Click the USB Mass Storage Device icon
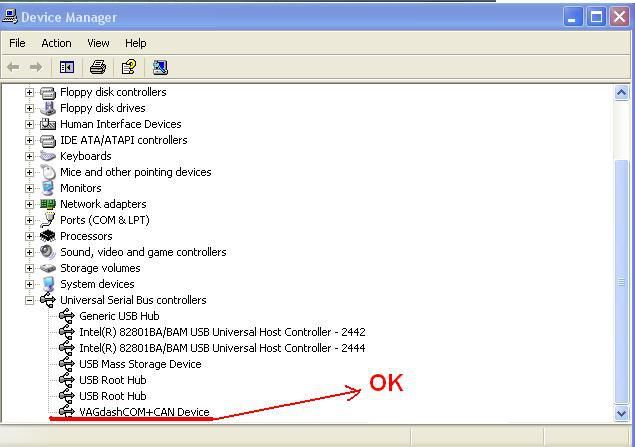Screen dimensions: 635x447 pos(67,364)
